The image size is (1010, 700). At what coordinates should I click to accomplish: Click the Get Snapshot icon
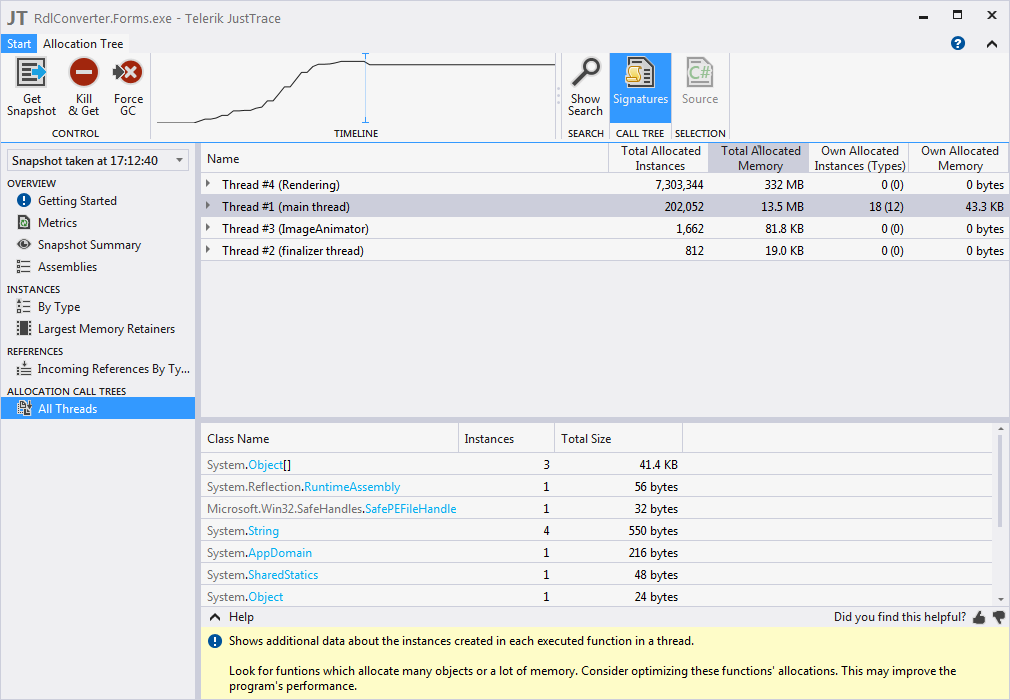tap(31, 72)
